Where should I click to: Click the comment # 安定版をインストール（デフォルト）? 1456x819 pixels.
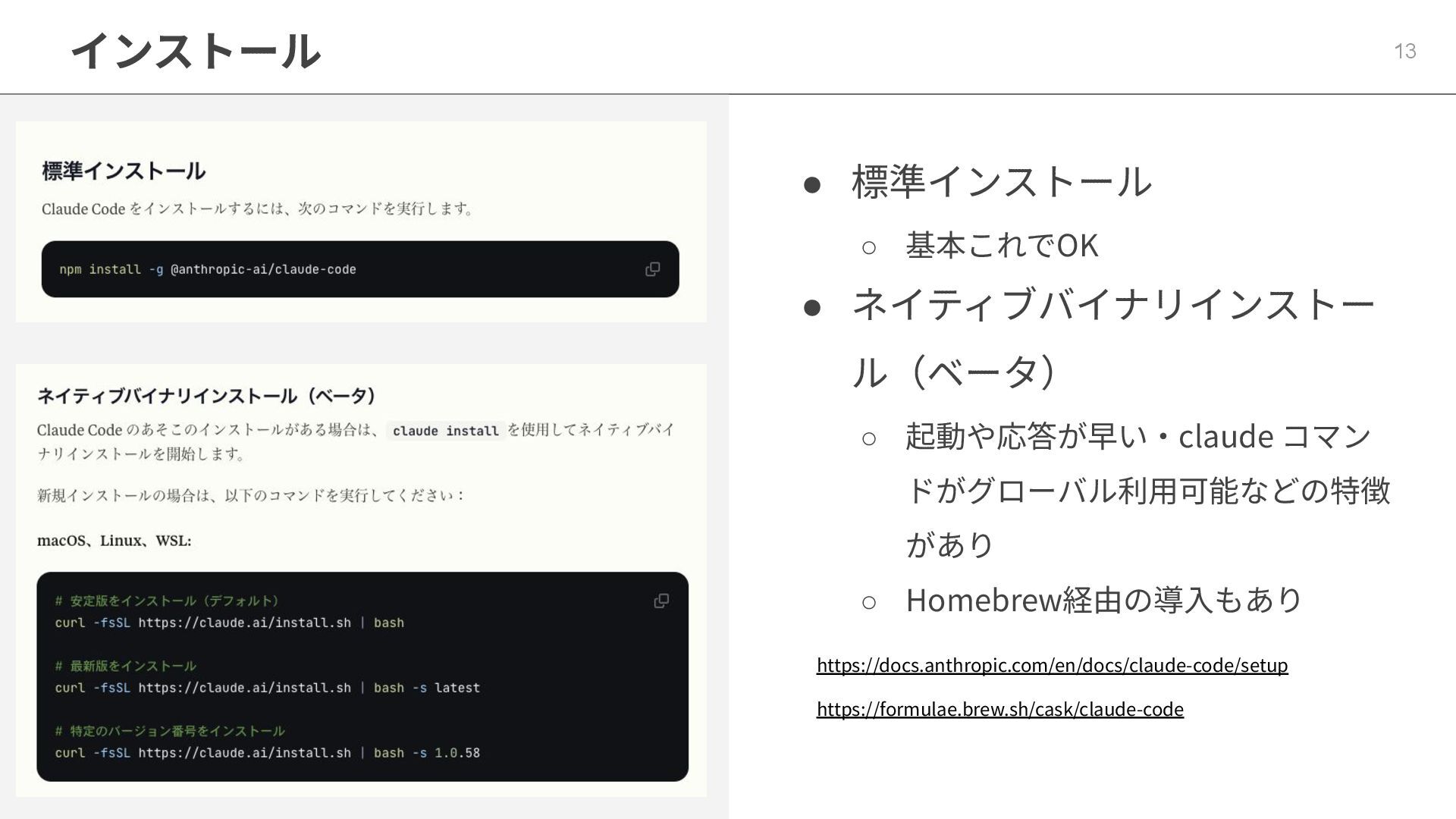167,601
